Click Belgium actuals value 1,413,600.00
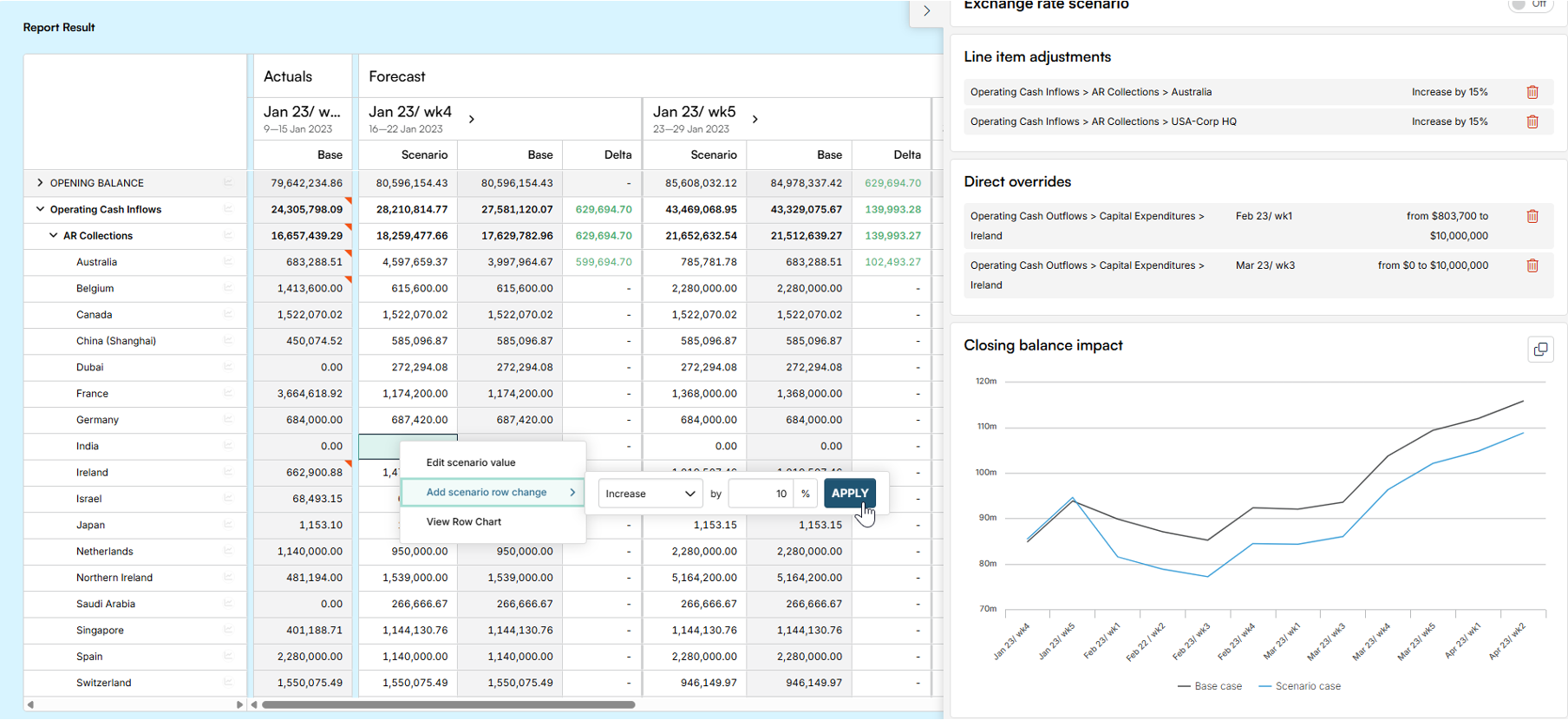Screen dimensions: 1568x720 [x=310, y=288]
